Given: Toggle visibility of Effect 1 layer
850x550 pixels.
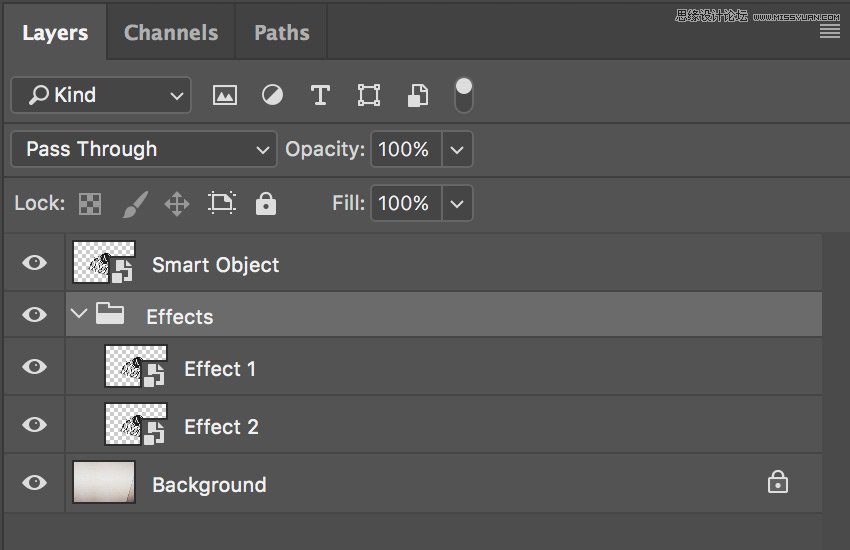Looking at the screenshot, I should click(35, 367).
